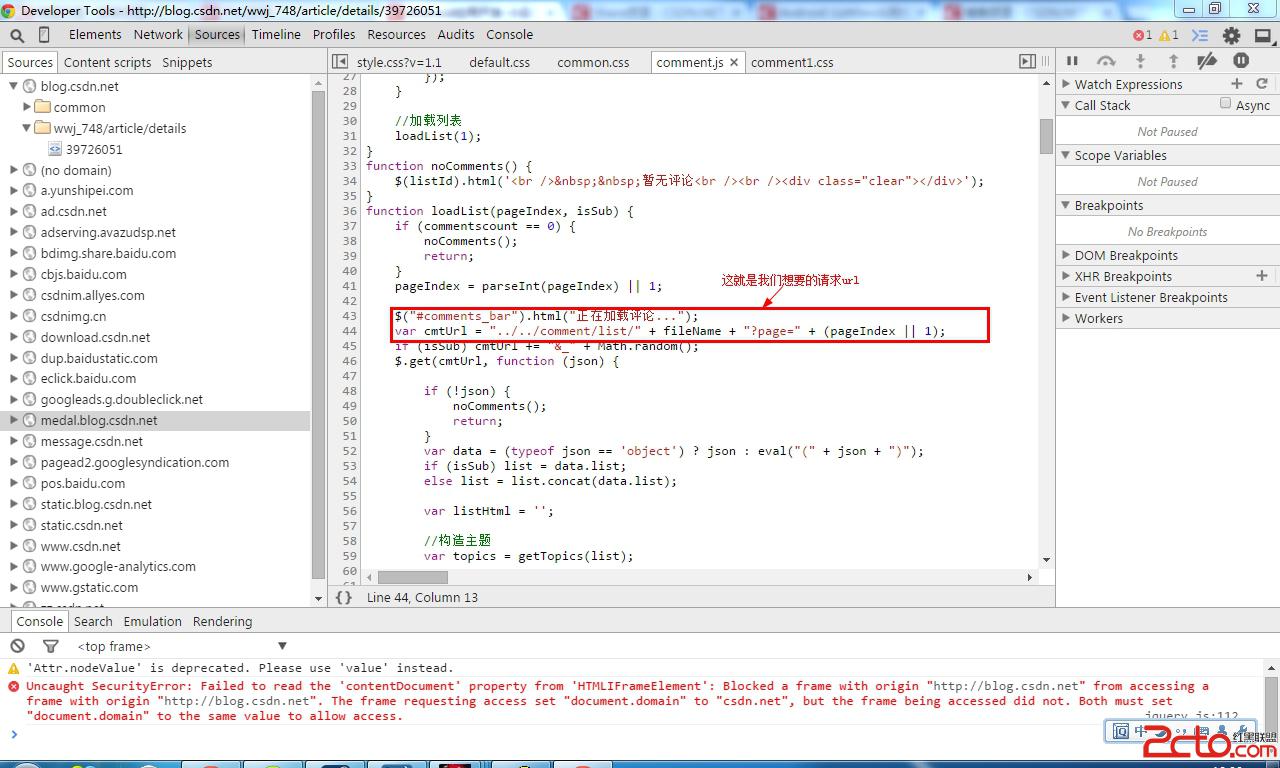Open DevTools settings gear
Image resolution: width=1280 pixels, height=768 pixels.
pos(1231,35)
